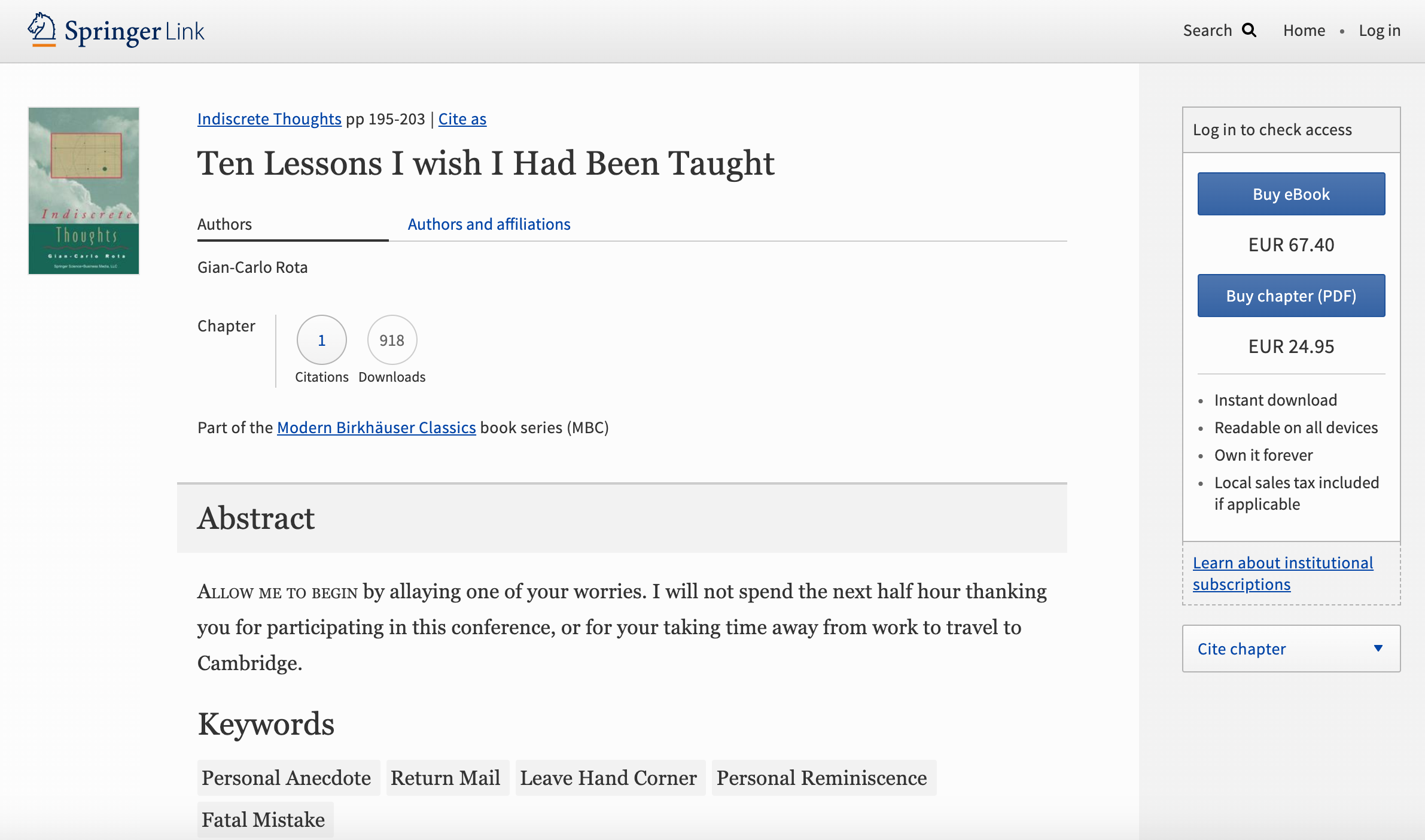Switch to Authors and affiliations tab
The image size is (1425, 840).
point(488,224)
